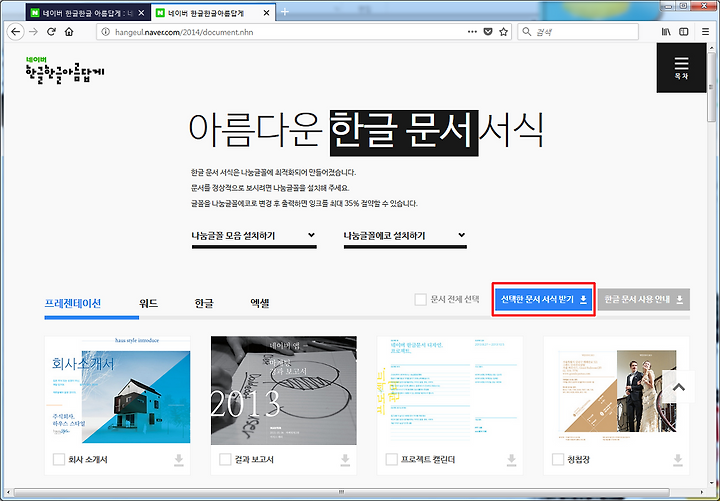Switch to the first browser tab
This screenshot has height=501, width=720.
[87, 13]
